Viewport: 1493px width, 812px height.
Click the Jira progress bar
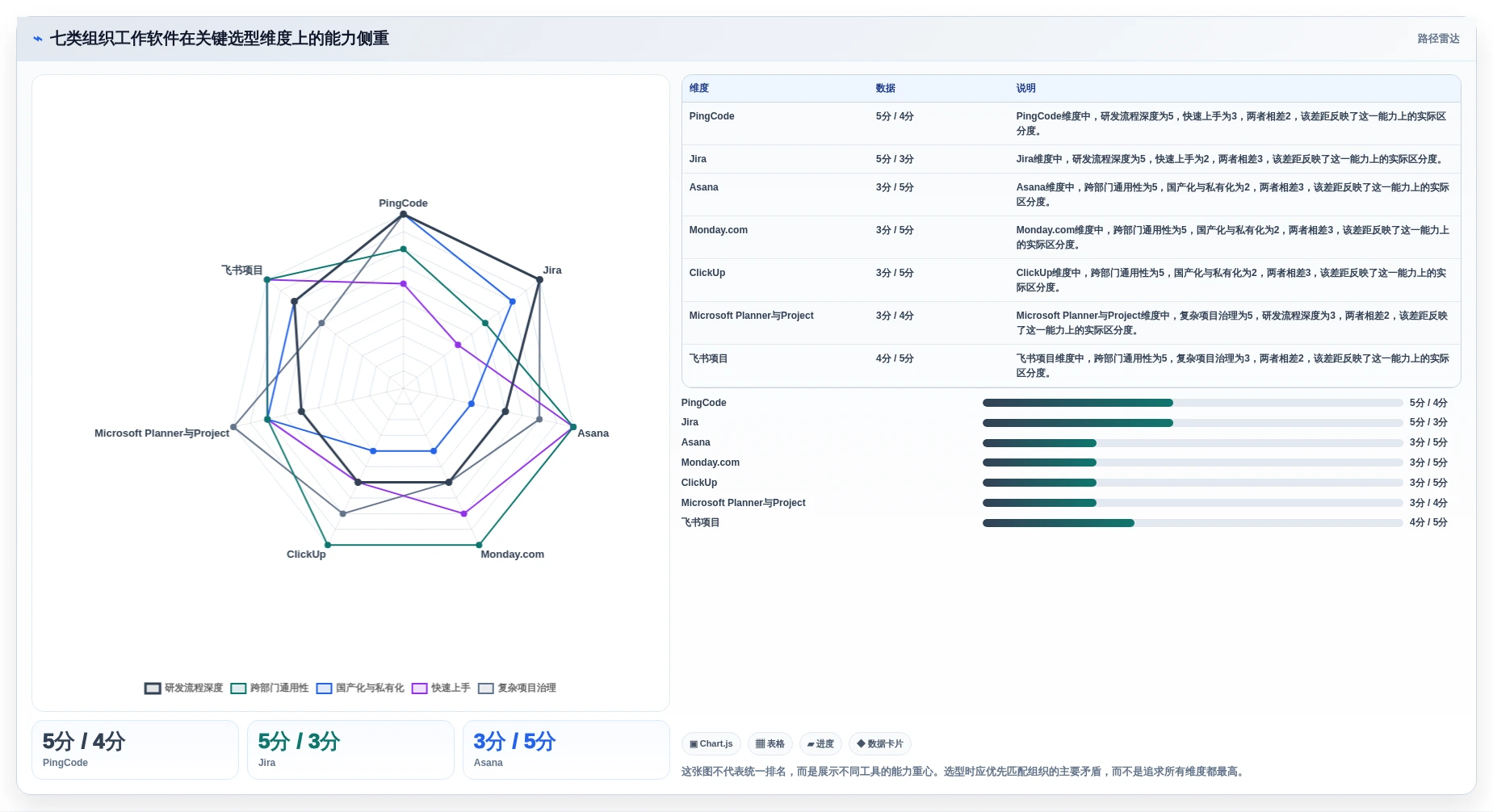1193,423
